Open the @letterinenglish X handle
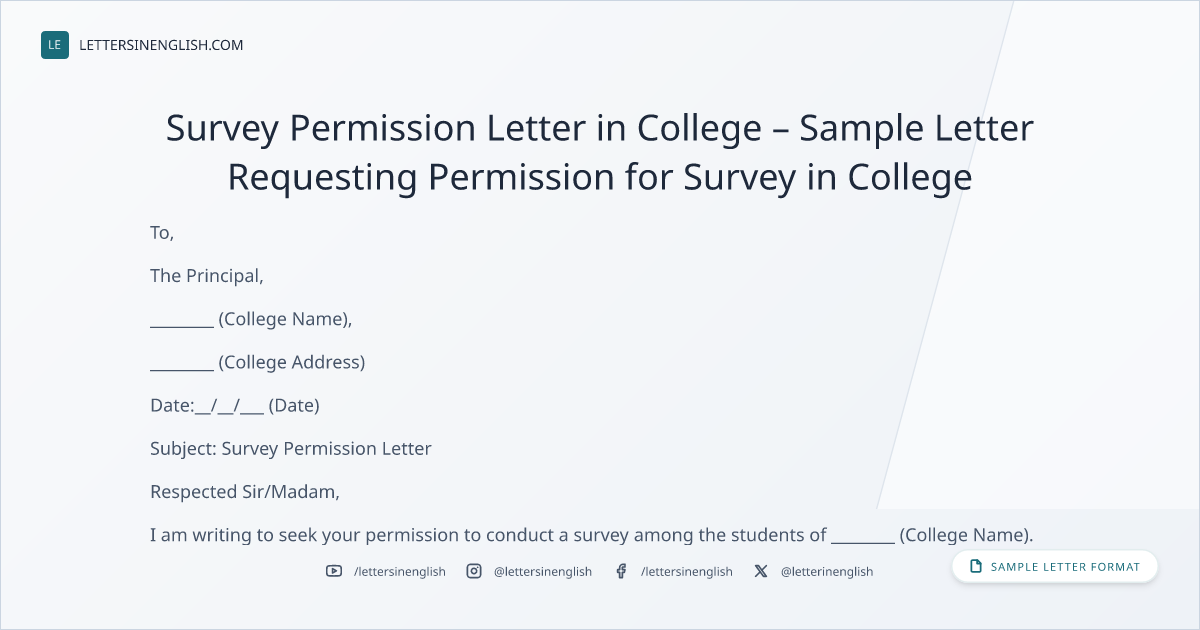This screenshot has height=630, width=1200. pos(827,571)
